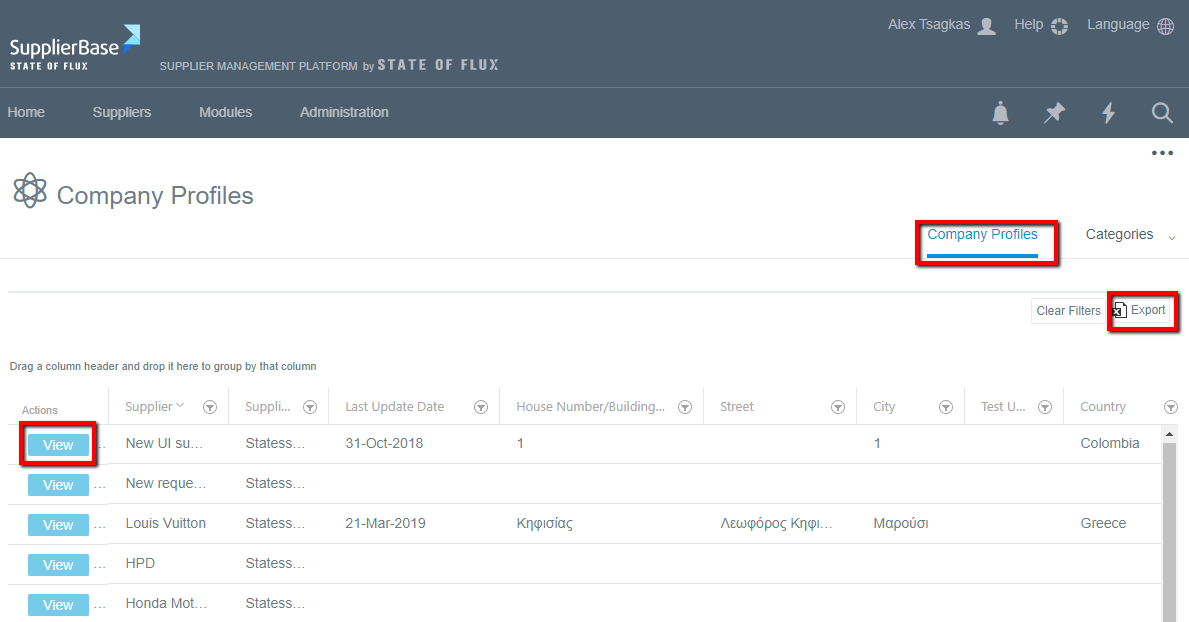Open the filter icon on the Street column

click(x=837, y=406)
